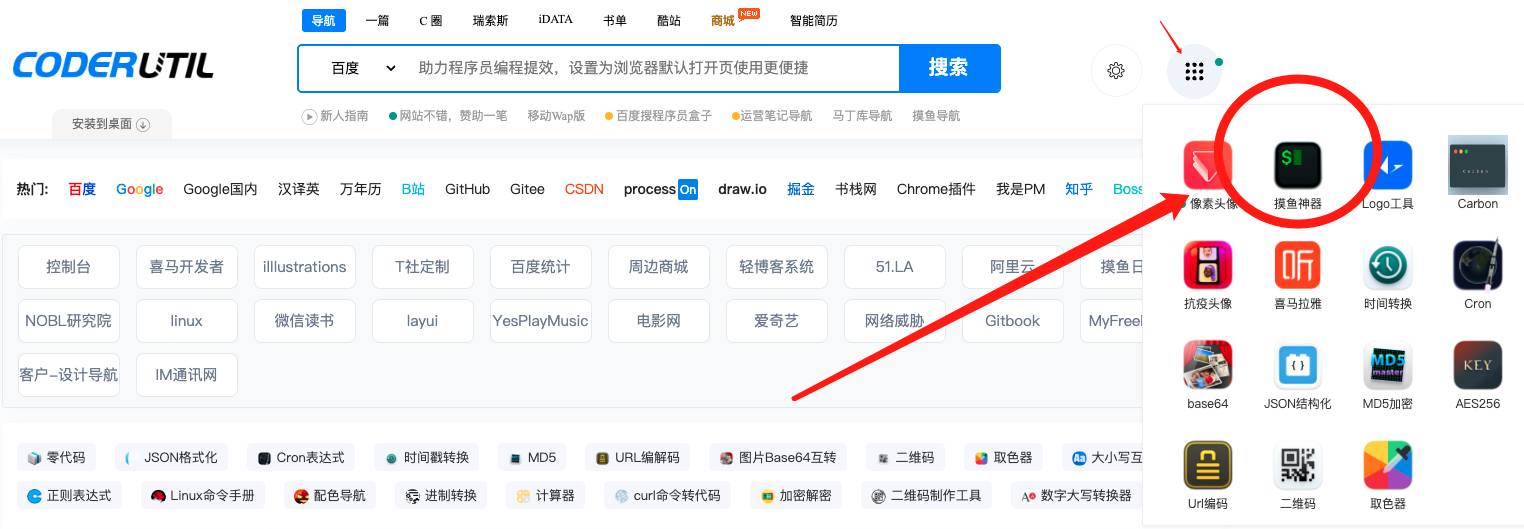1524x529 pixels.
Task: Open the Cron表达式 tool tag
Action: coord(301,457)
